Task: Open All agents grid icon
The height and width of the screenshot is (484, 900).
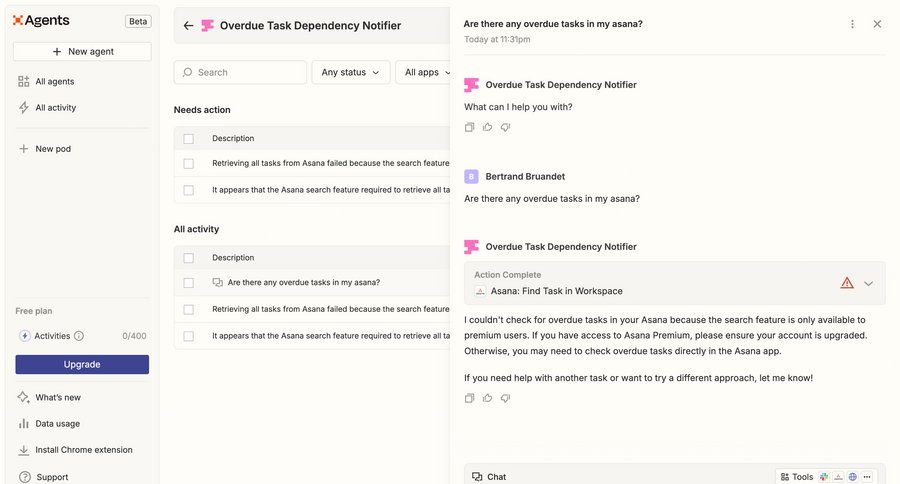Action: (24, 82)
